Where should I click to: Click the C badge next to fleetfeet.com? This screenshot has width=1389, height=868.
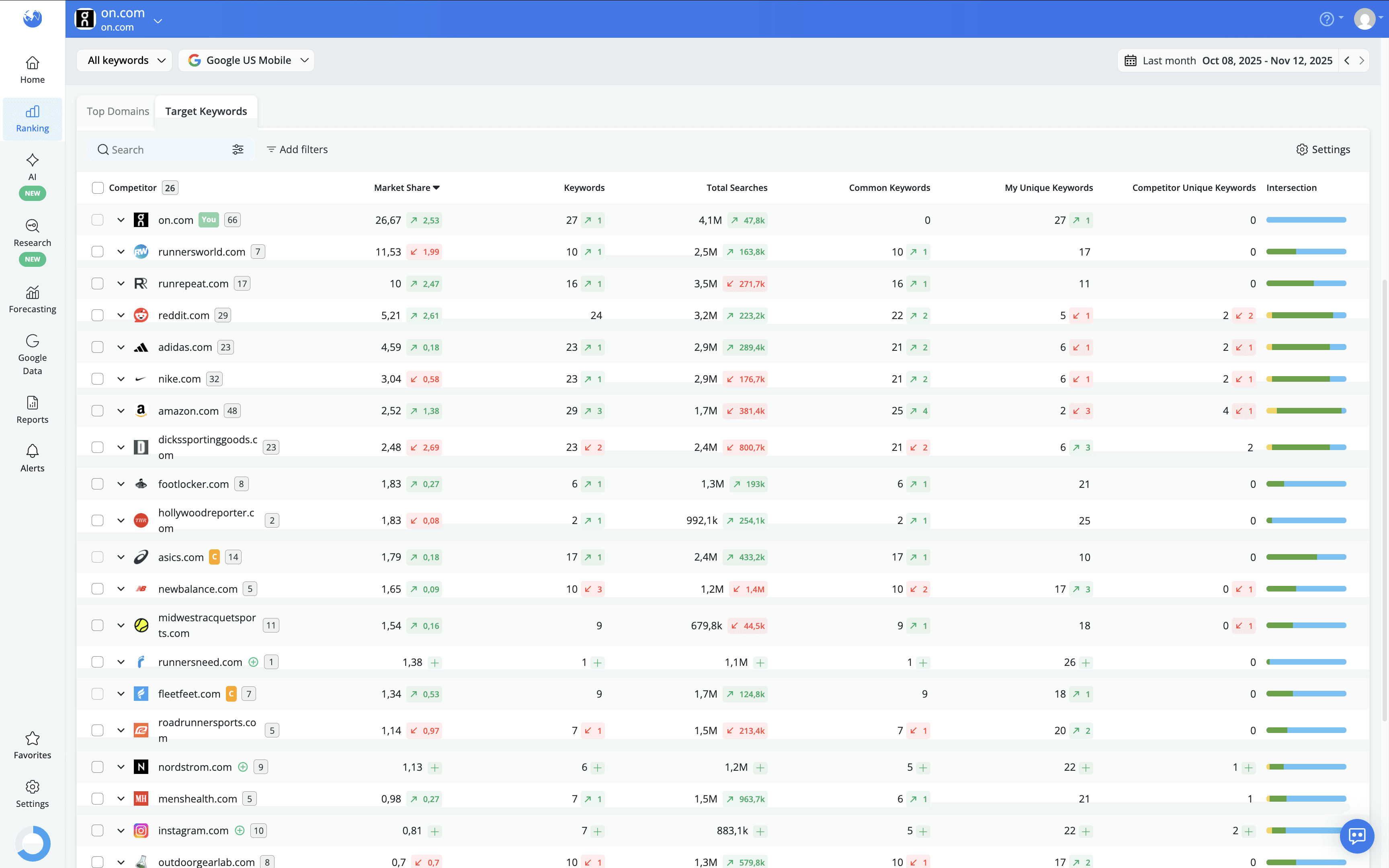click(231, 694)
